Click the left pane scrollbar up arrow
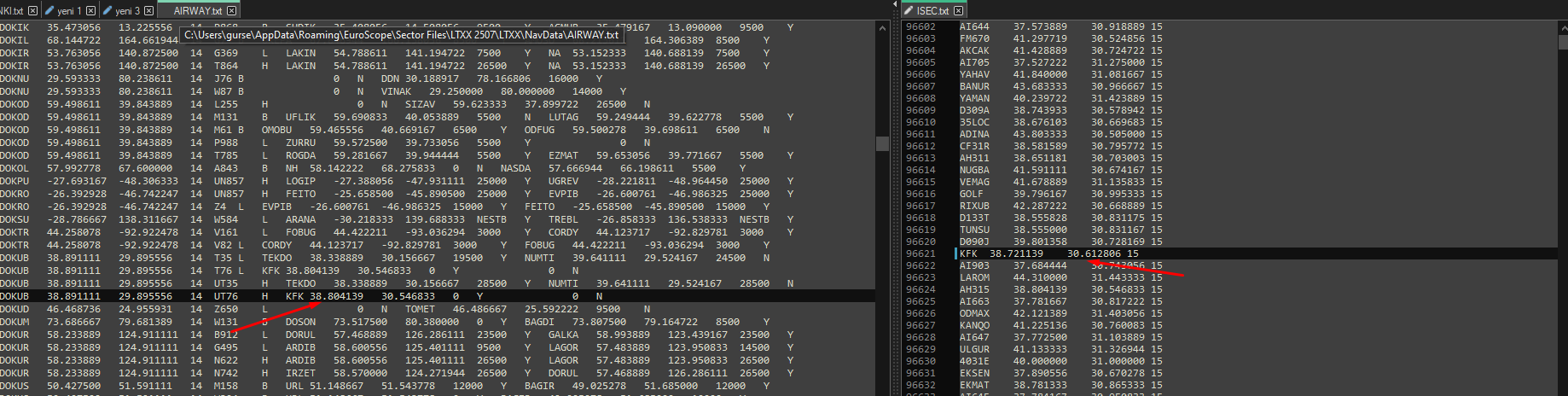Screen dimensions: 1568x396 coord(882,28)
